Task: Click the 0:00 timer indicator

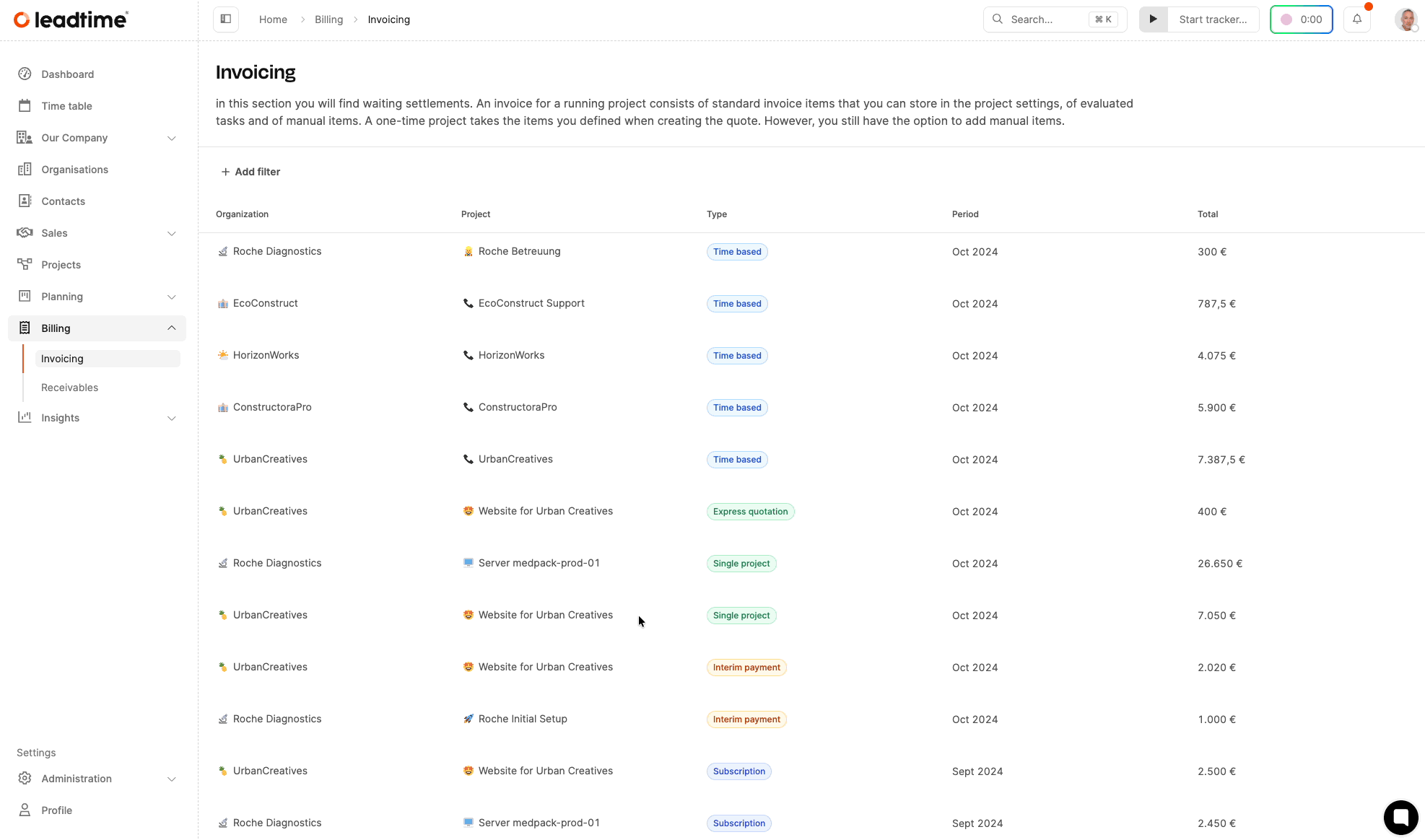Action: (1301, 19)
